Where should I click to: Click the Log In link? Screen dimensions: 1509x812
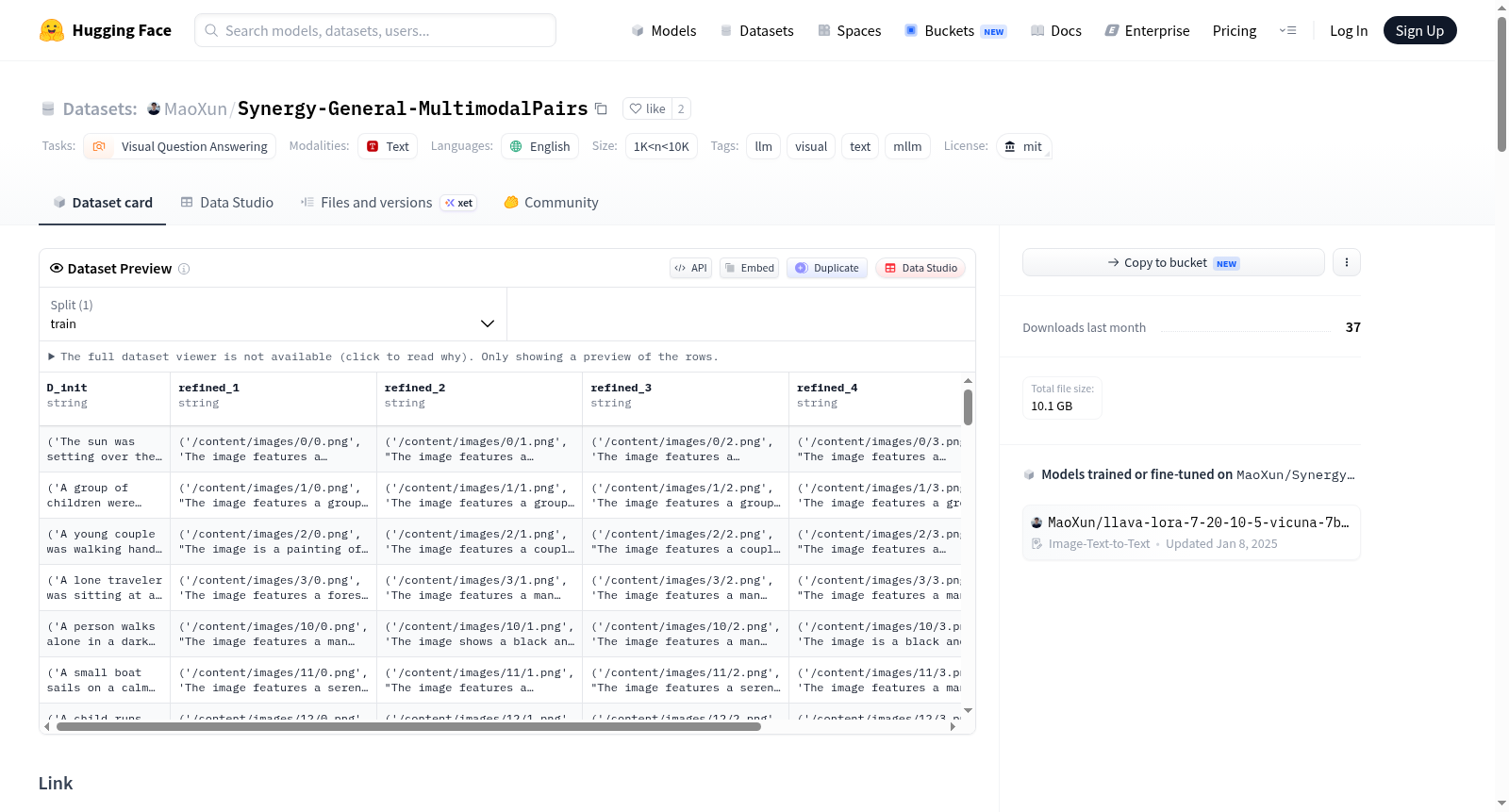click(x=1349, y=30)
